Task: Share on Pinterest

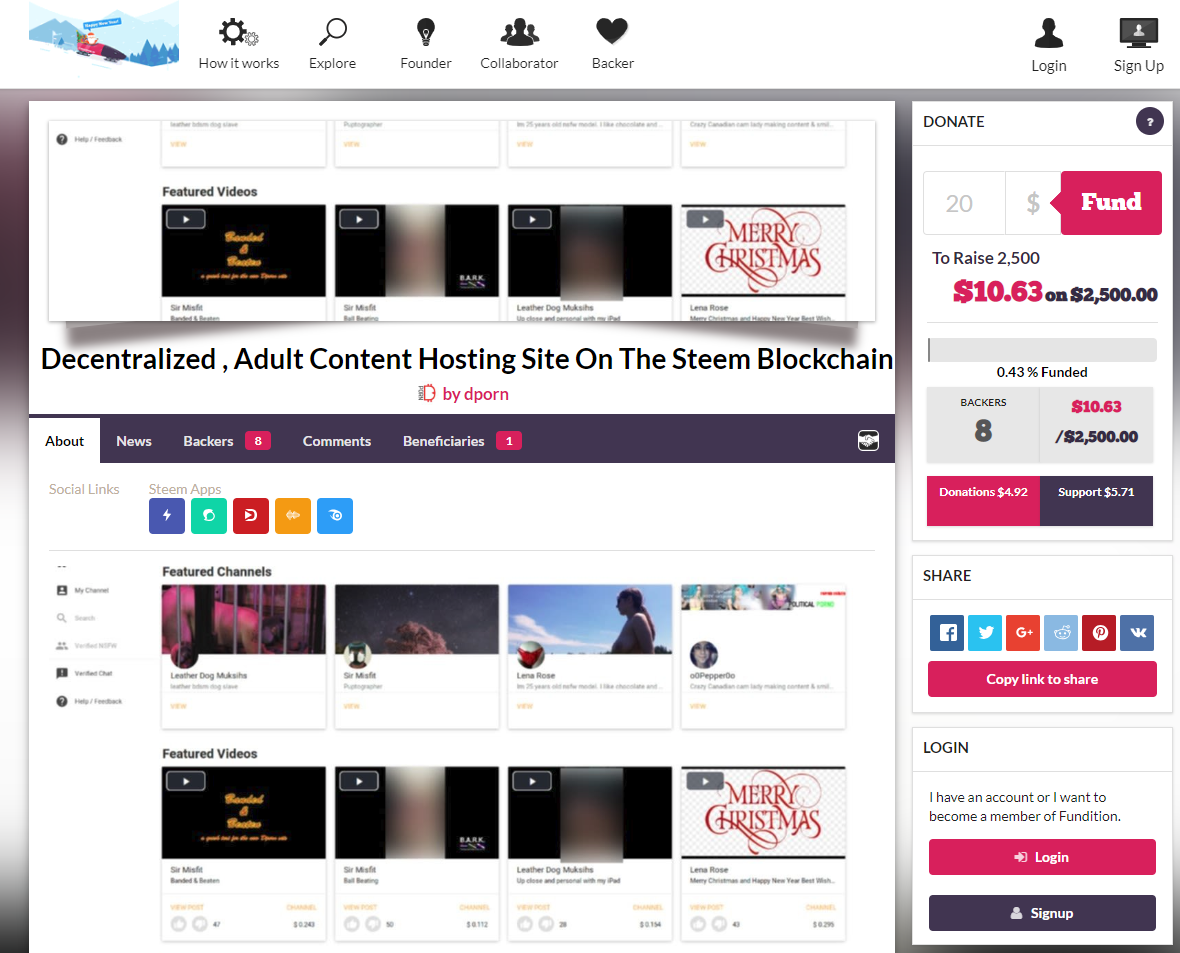Action: (x=1099, y=632)
